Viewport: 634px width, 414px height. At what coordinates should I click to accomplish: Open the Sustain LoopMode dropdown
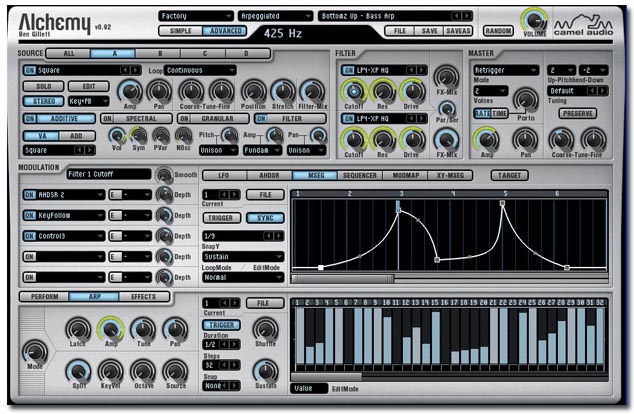tap(243, 257)
